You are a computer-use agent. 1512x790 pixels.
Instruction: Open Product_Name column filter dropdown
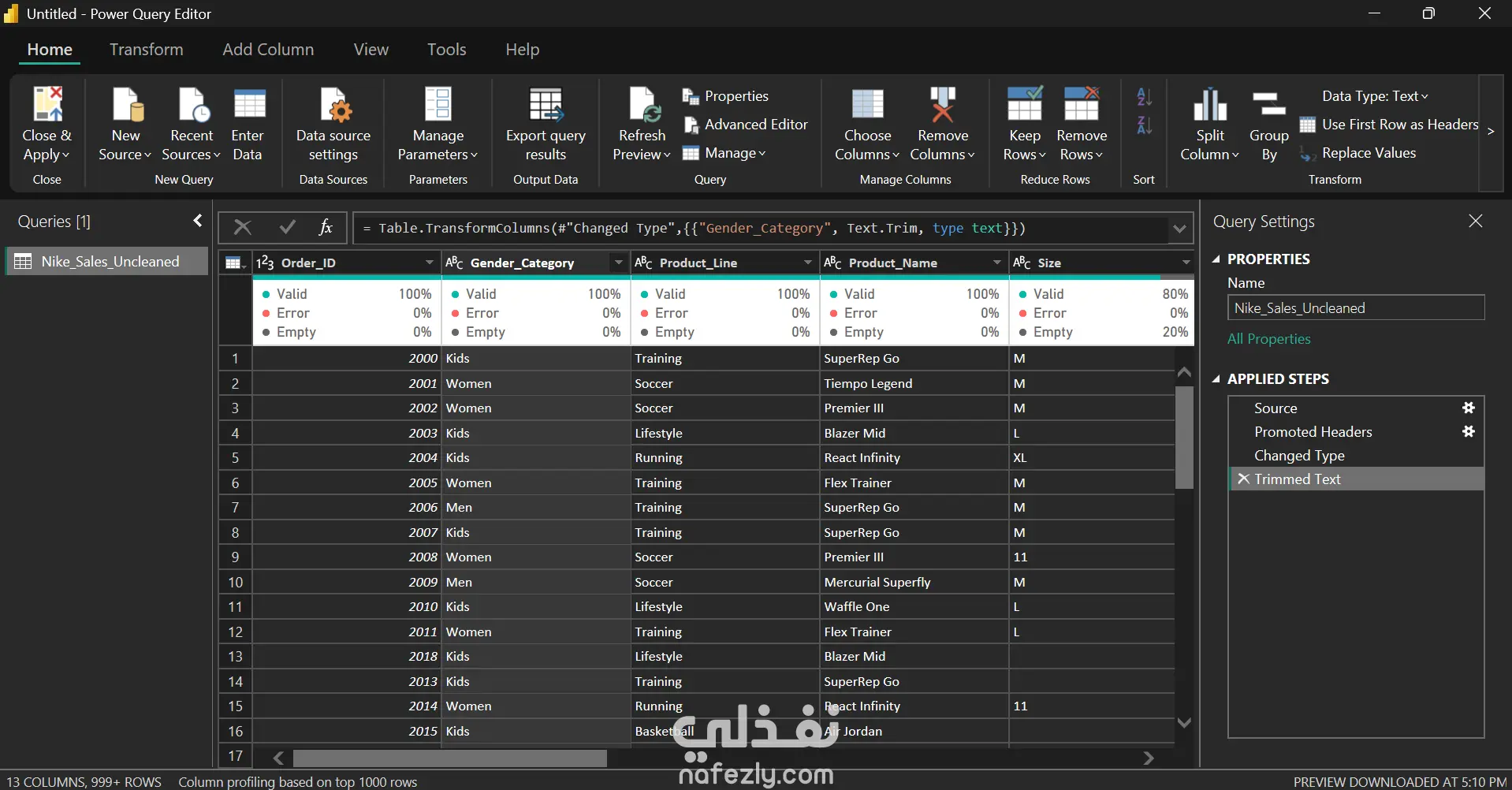tap(997, 263)
